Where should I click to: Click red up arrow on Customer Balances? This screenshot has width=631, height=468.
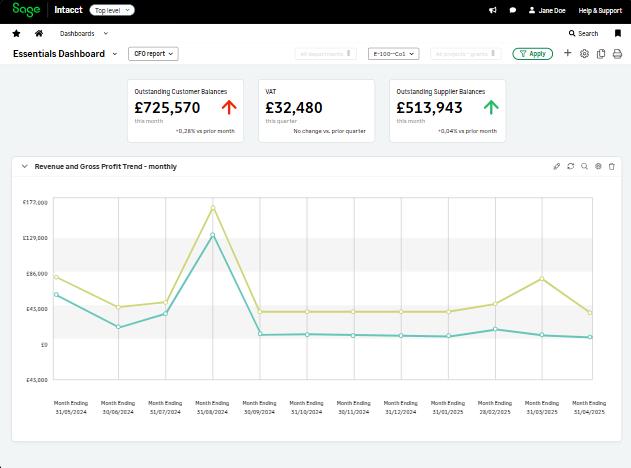coord(229,107)
